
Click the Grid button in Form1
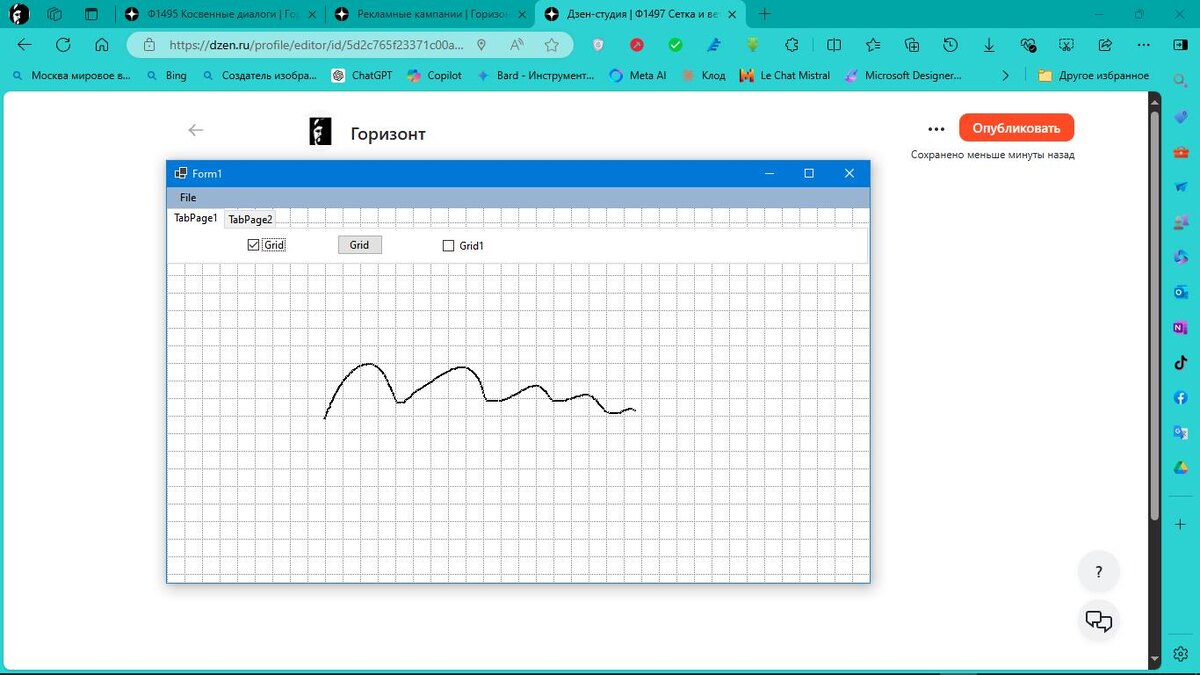pos(359,245)
